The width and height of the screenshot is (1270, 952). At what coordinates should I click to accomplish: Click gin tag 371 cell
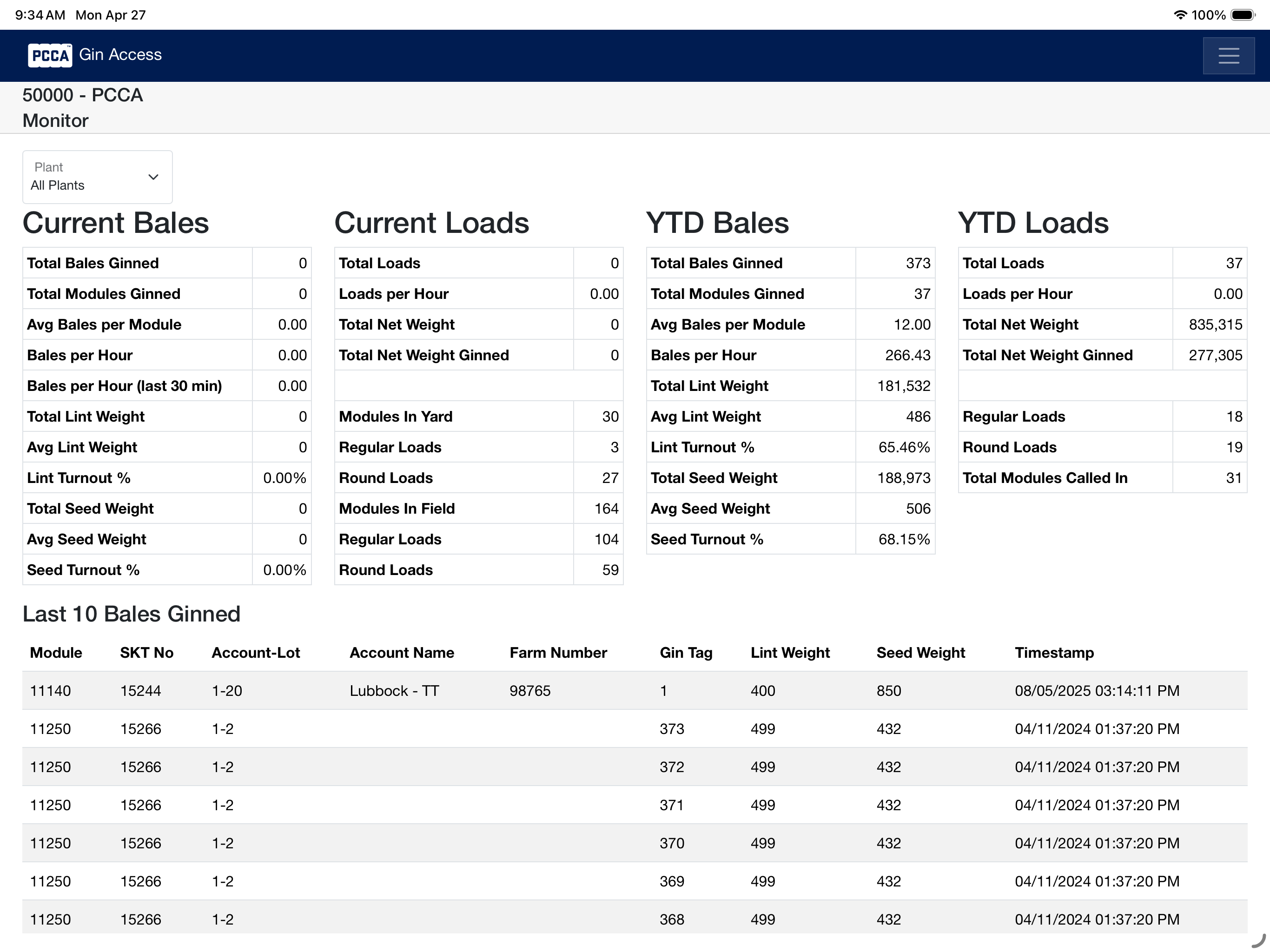(672, 805)
